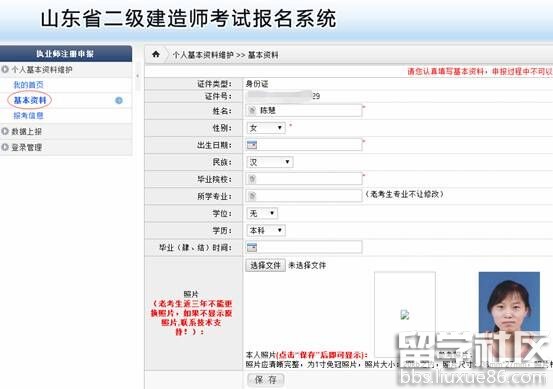Open the 民族 dropdown showing 汉
Screen dimensions: 553x389
pos(270,162)
